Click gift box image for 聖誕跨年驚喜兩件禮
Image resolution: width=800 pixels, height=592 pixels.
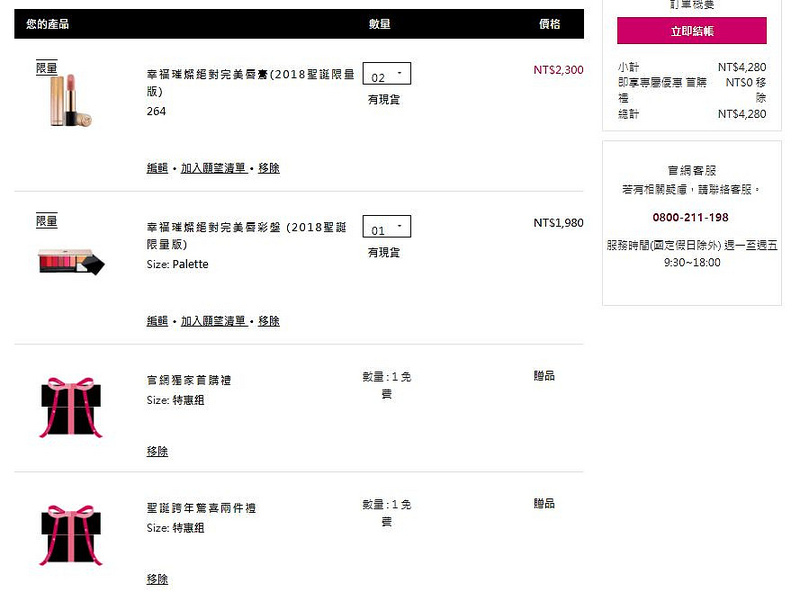pos(71,535)
